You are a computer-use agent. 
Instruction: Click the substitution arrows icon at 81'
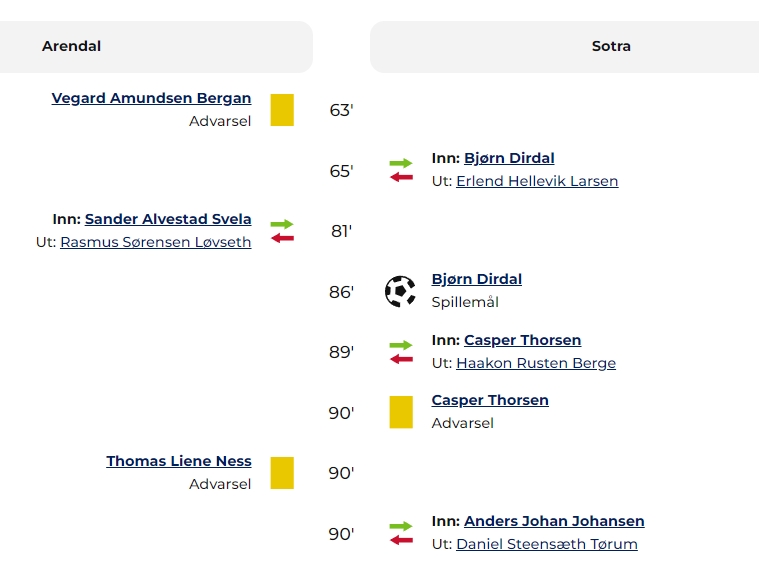282,231
